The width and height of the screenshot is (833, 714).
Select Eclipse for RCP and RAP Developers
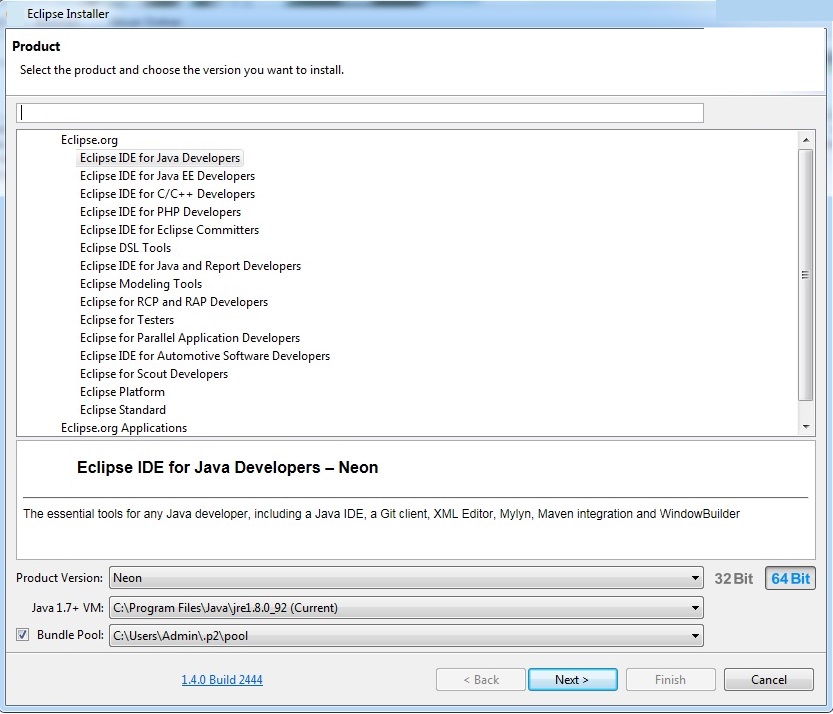pyautogui.click(x=174, y=302)
